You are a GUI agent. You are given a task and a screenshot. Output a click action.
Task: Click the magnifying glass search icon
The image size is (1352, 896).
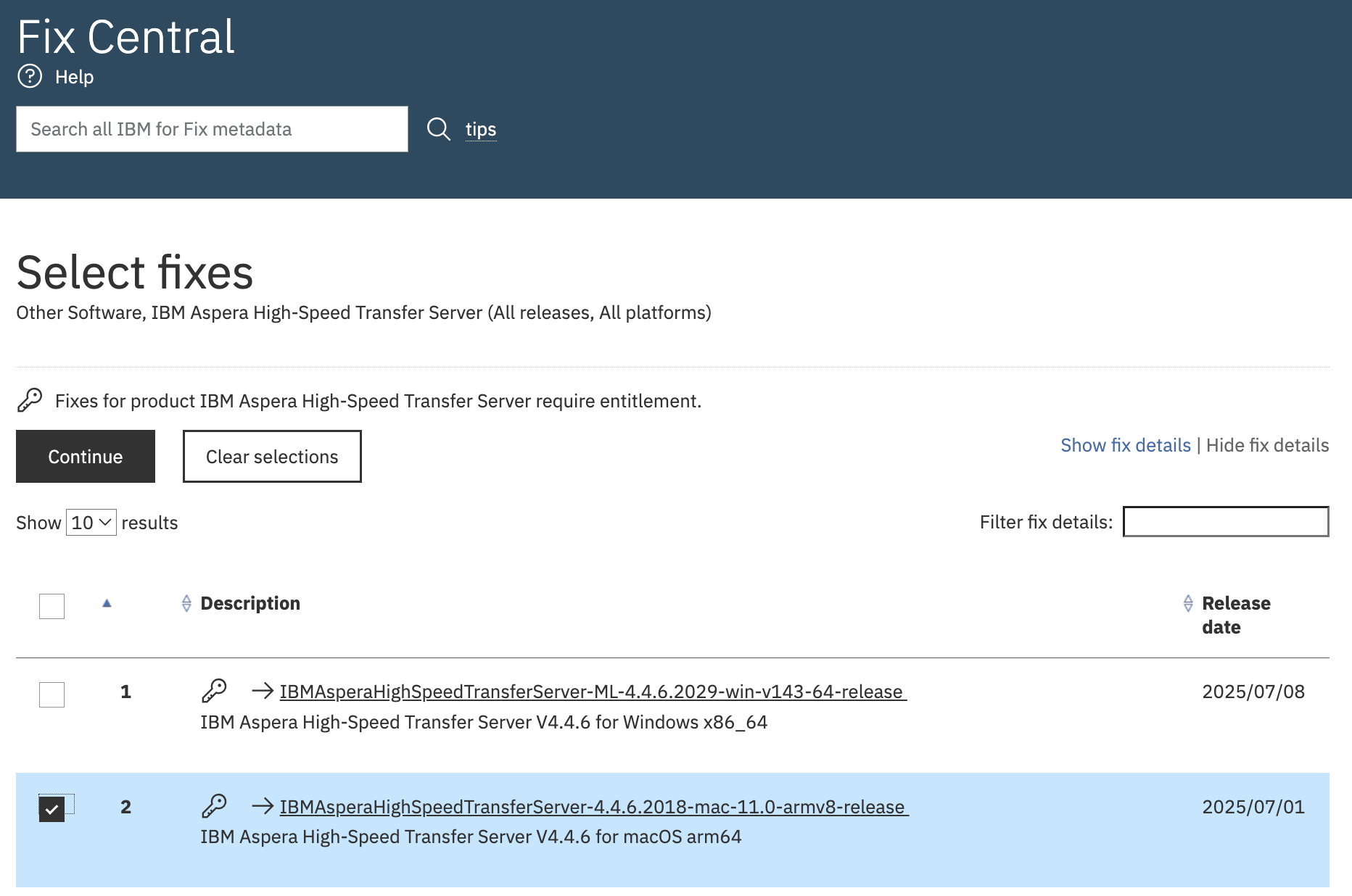point(439,129)
